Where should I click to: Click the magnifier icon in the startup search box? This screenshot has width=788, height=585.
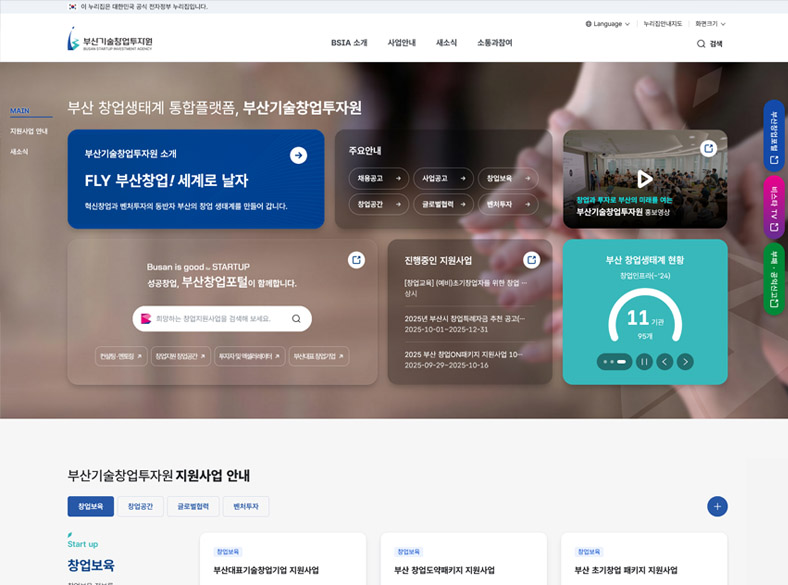pos(296,319)
